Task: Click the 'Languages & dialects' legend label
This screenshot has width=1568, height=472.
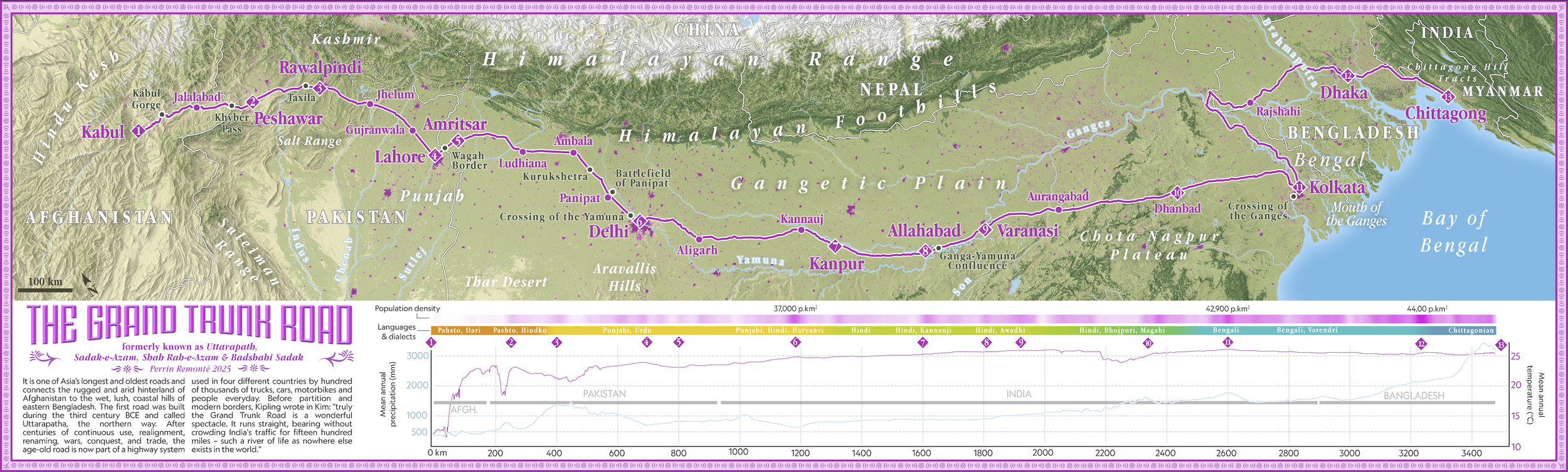Action: click(397, 331)
